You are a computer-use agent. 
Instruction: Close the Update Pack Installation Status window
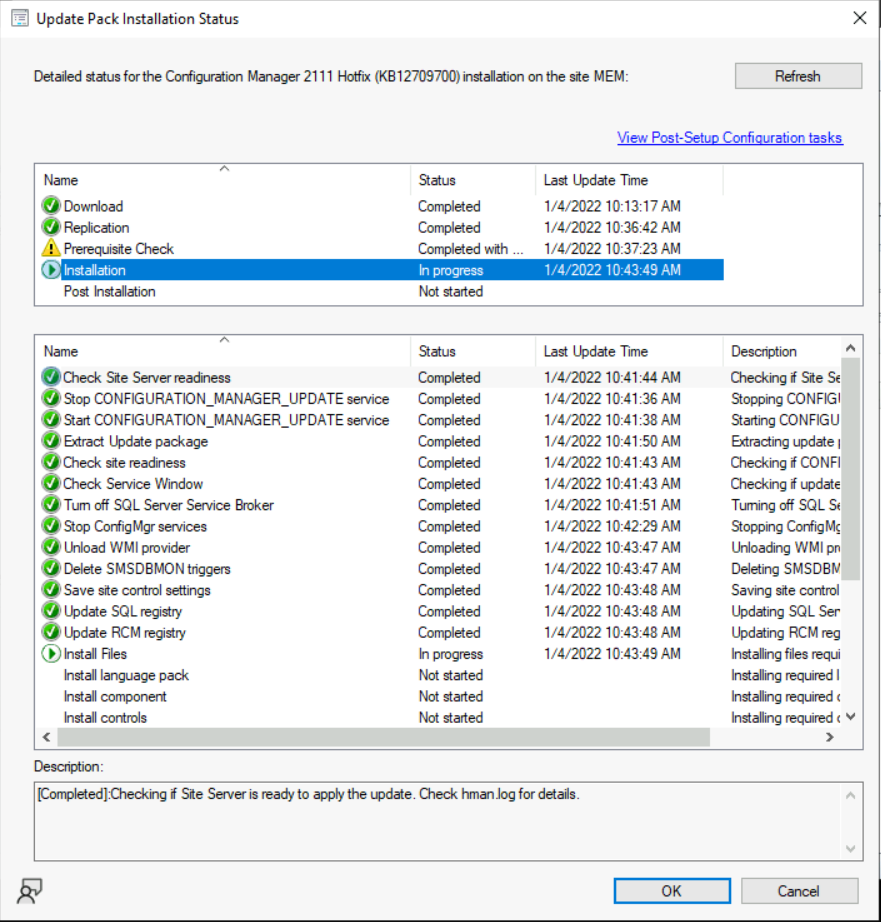(860, 18)
